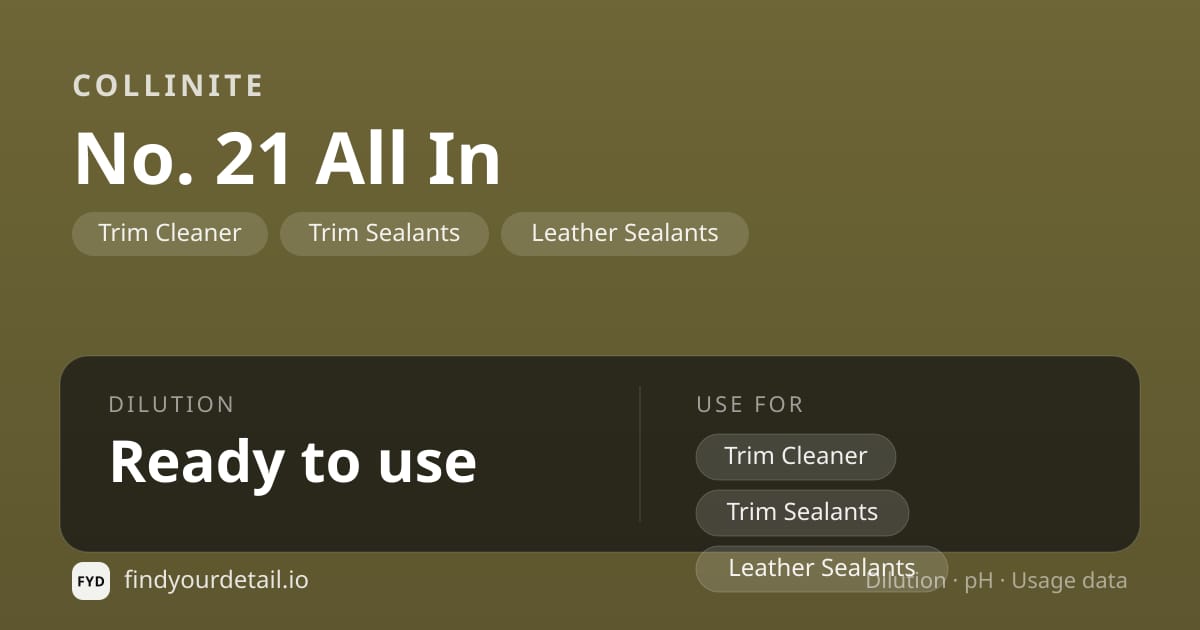Click 'Dilution' in the footer tagline

coord(906,581)
